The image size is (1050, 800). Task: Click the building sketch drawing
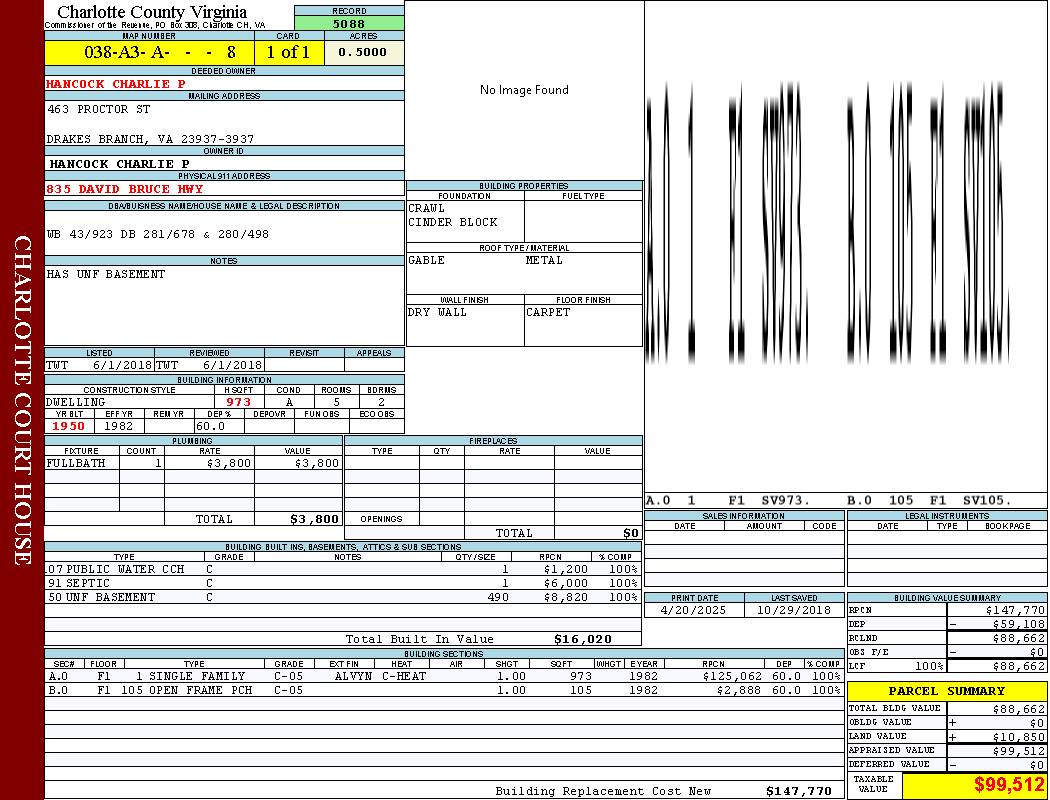coord(829,222)
